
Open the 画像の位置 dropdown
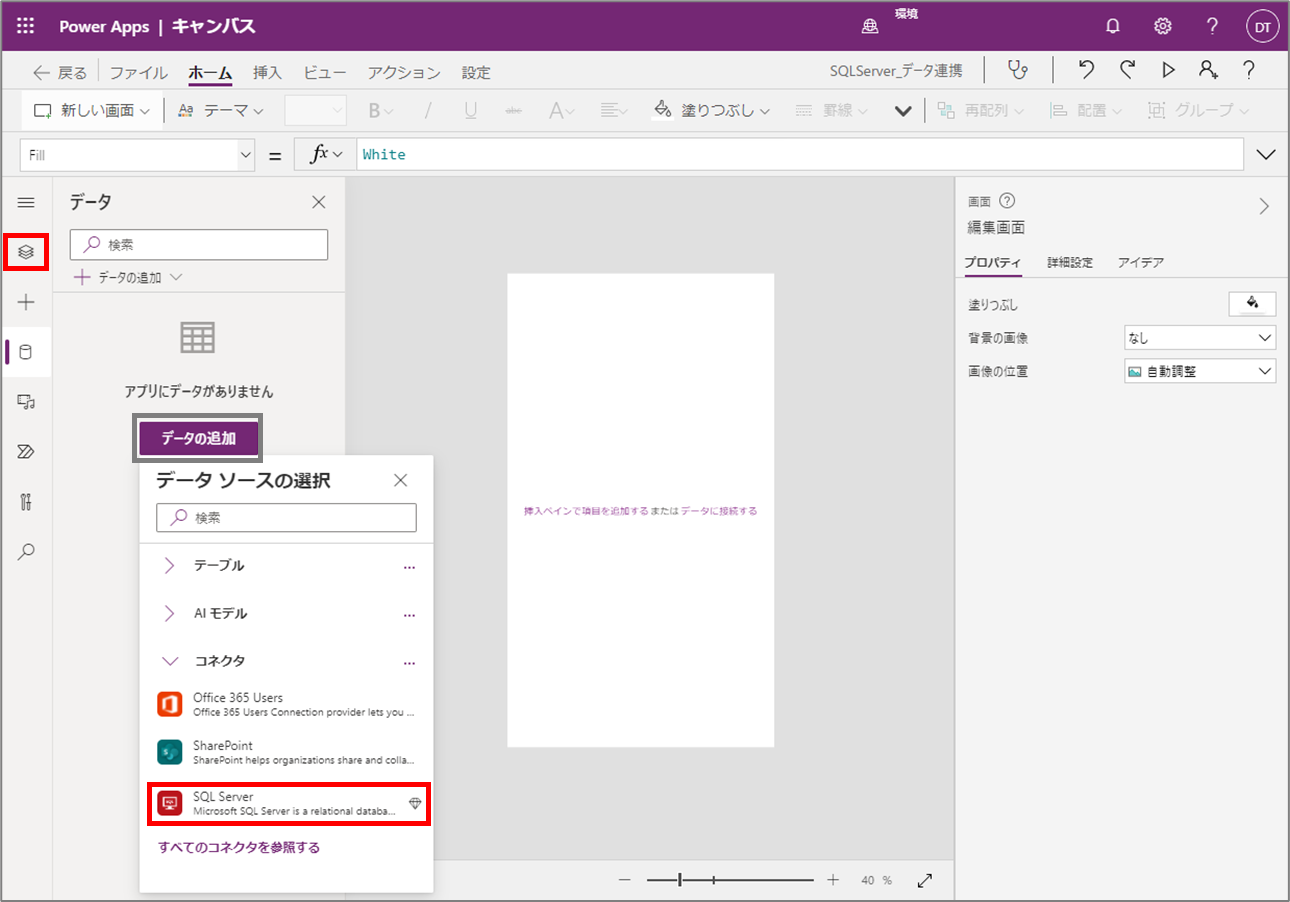click(x=1200, y=372)
